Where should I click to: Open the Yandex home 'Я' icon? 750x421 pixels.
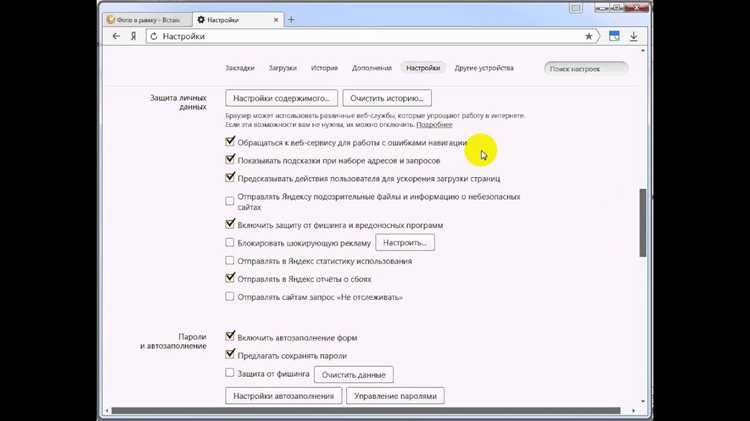coord(133,36)
